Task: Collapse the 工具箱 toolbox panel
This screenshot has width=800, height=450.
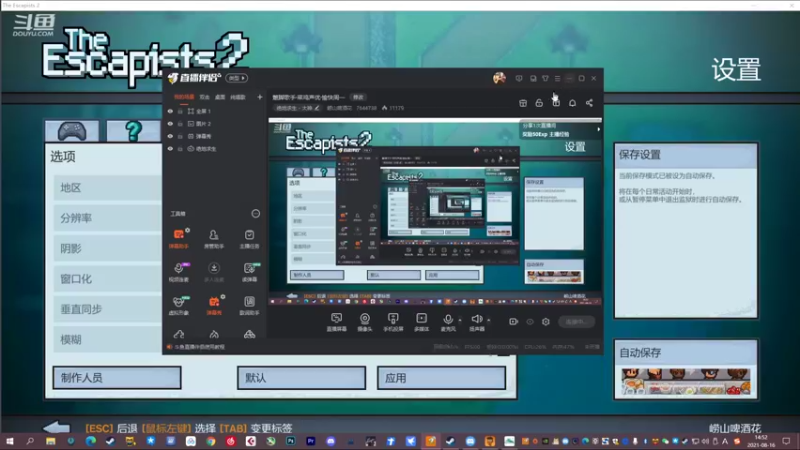Action: (256, 214)
